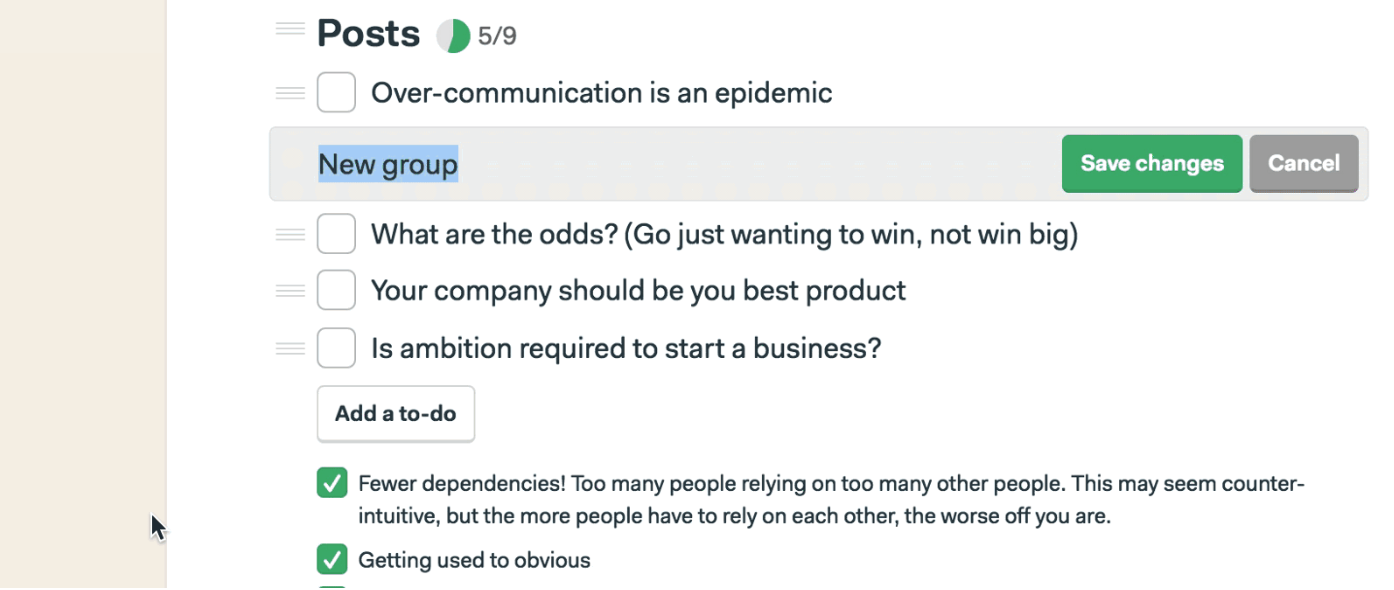Click drag handle beside What are the odds
The image size is (1394, 590).
coord(290,234)
